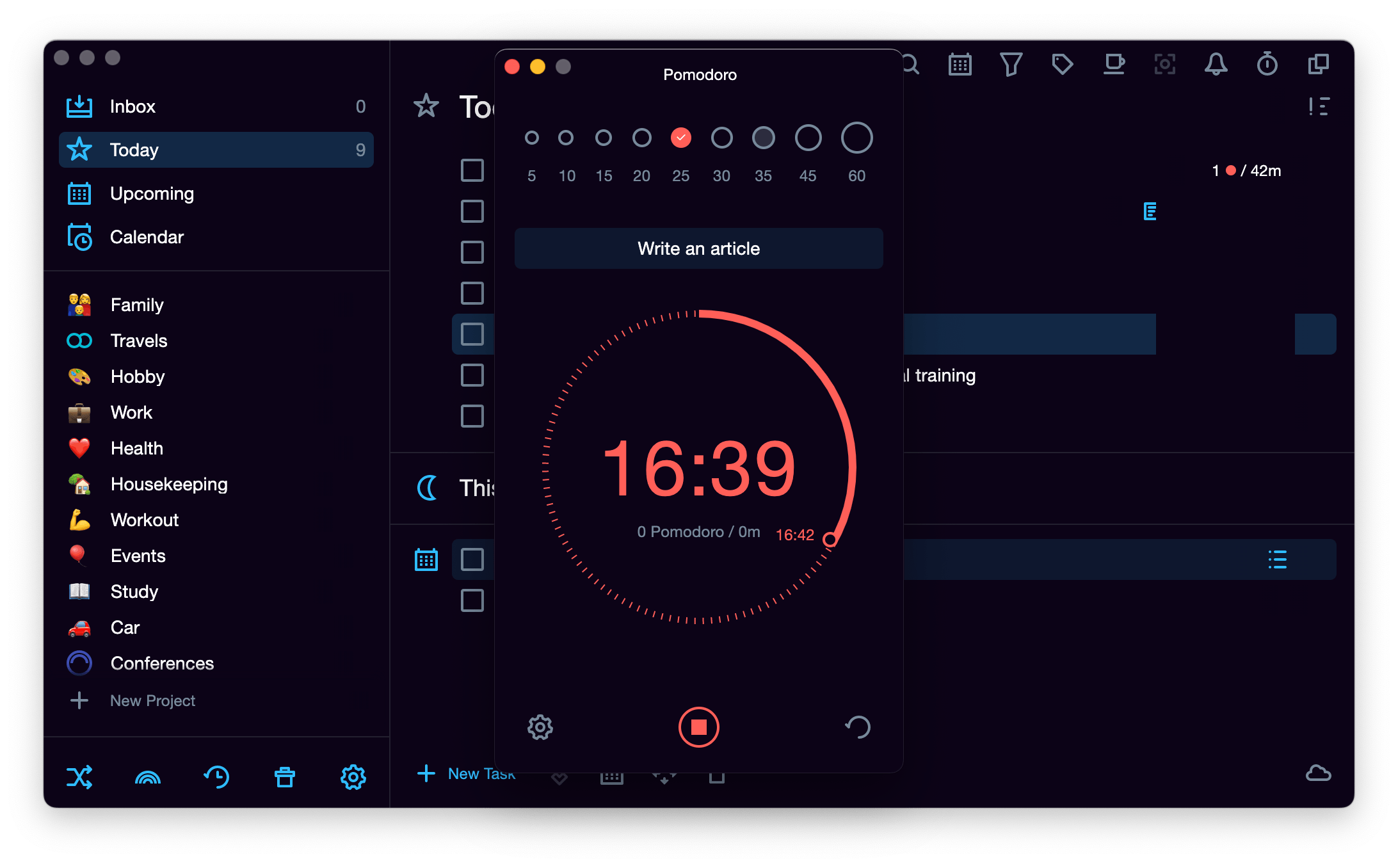Open the Upcoming view
The image size is (1398, 868).
coord(216,193)
